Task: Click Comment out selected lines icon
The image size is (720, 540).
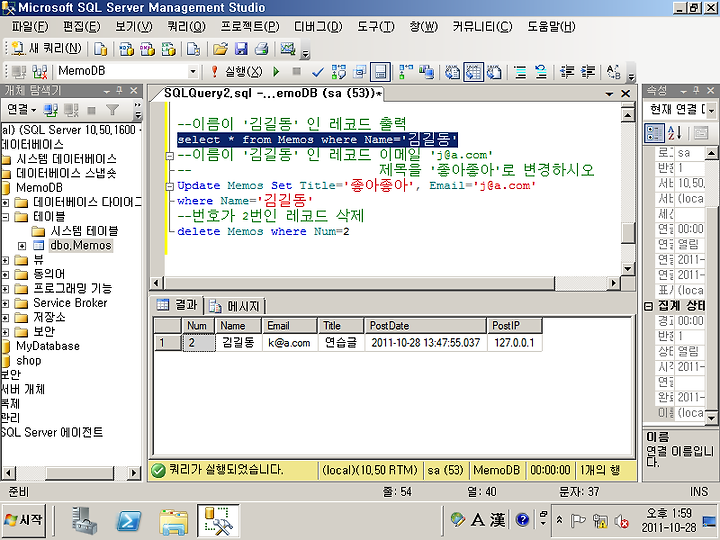Action: [x=520, y=72]
